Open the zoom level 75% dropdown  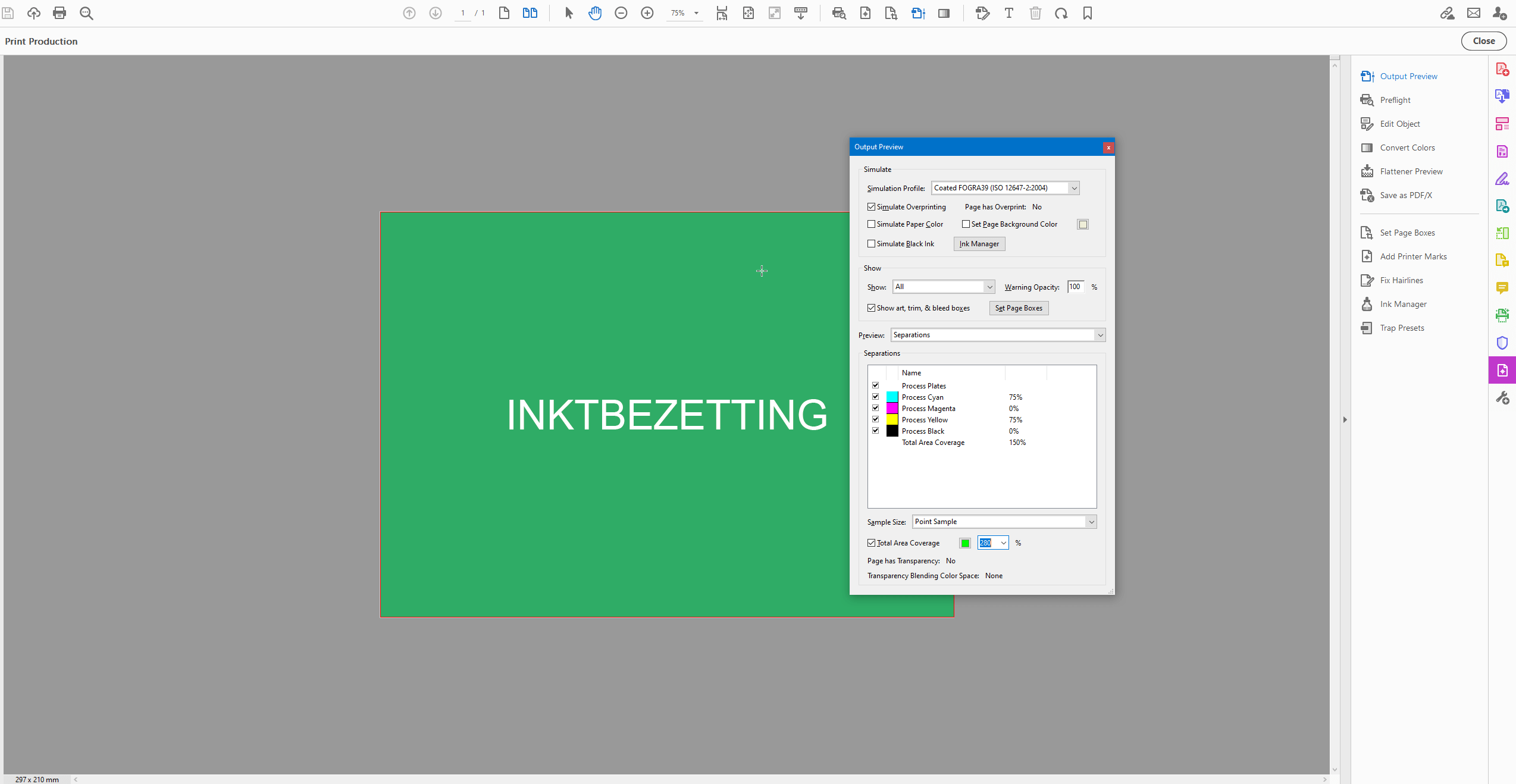[696, 13]
